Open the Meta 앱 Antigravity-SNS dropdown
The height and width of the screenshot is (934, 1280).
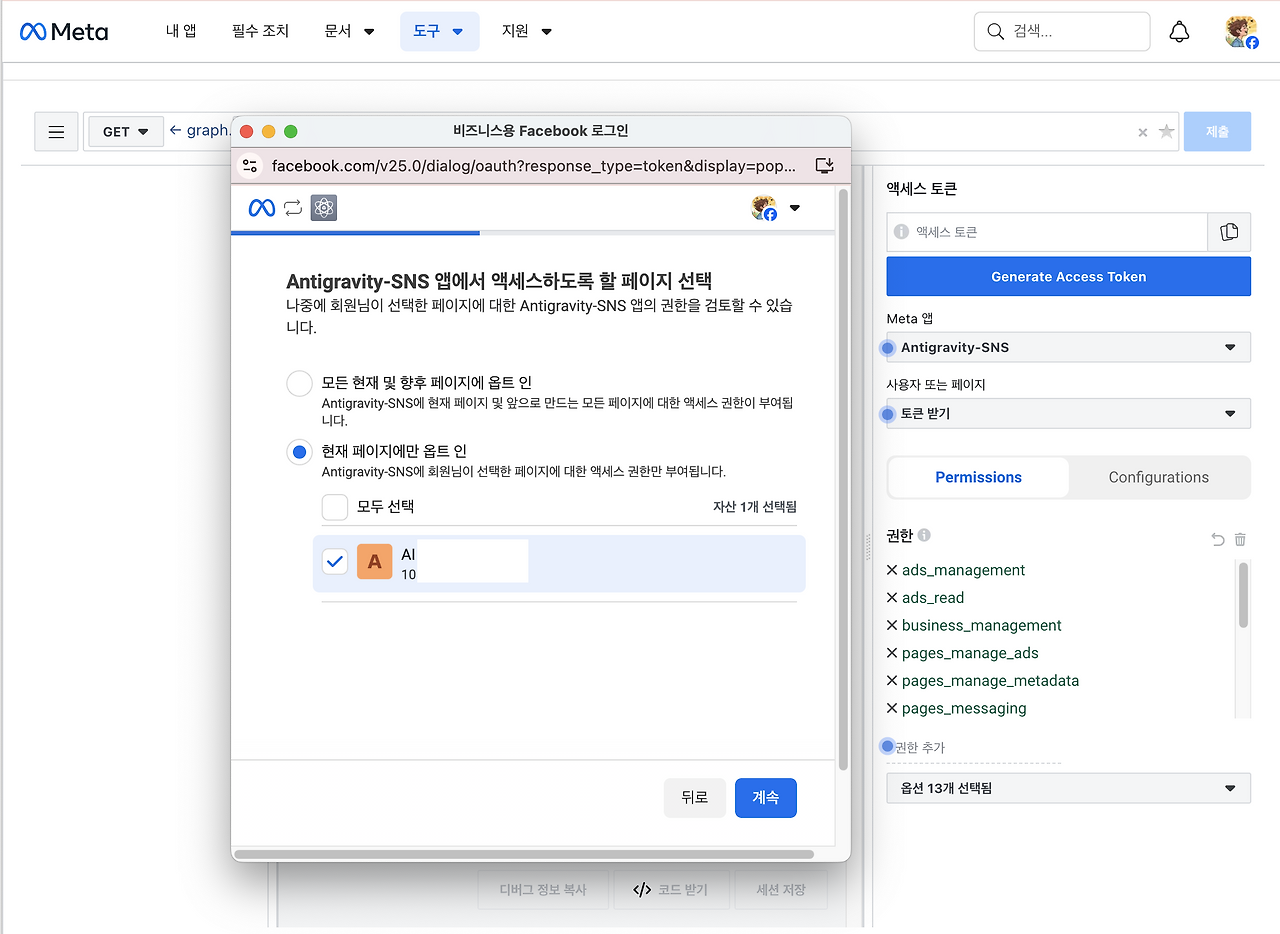pos(1069,347)
